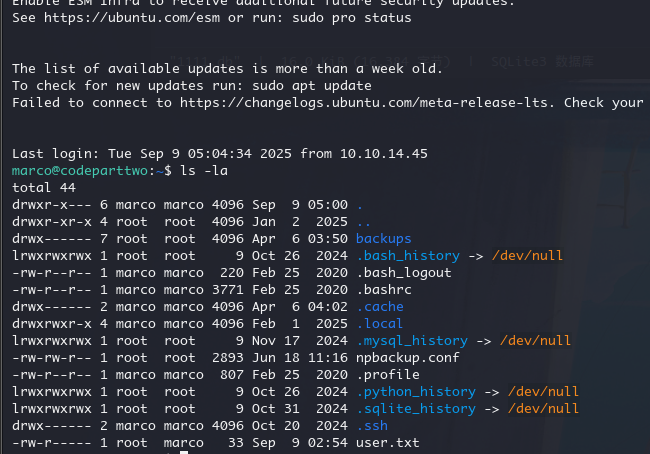This screenshot has height=454, width=650.
Task: Click the user.txt file name
Action: (388, 442)
